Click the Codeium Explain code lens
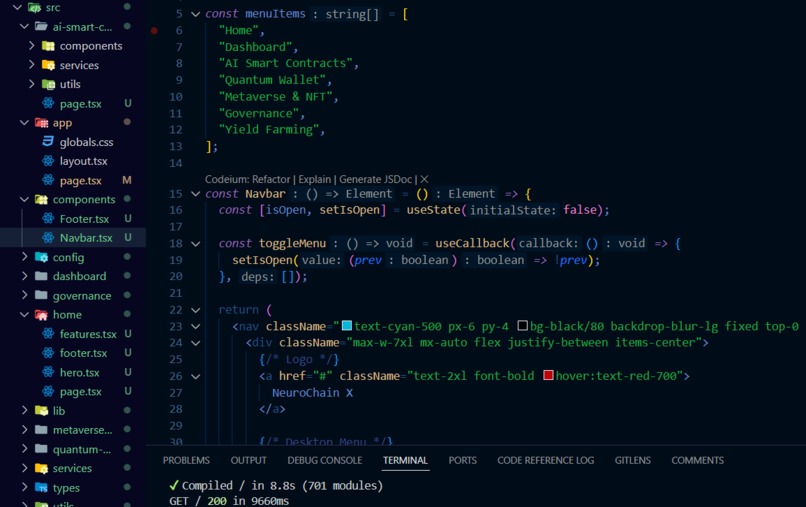806x507 pixels. pos(315,179)
